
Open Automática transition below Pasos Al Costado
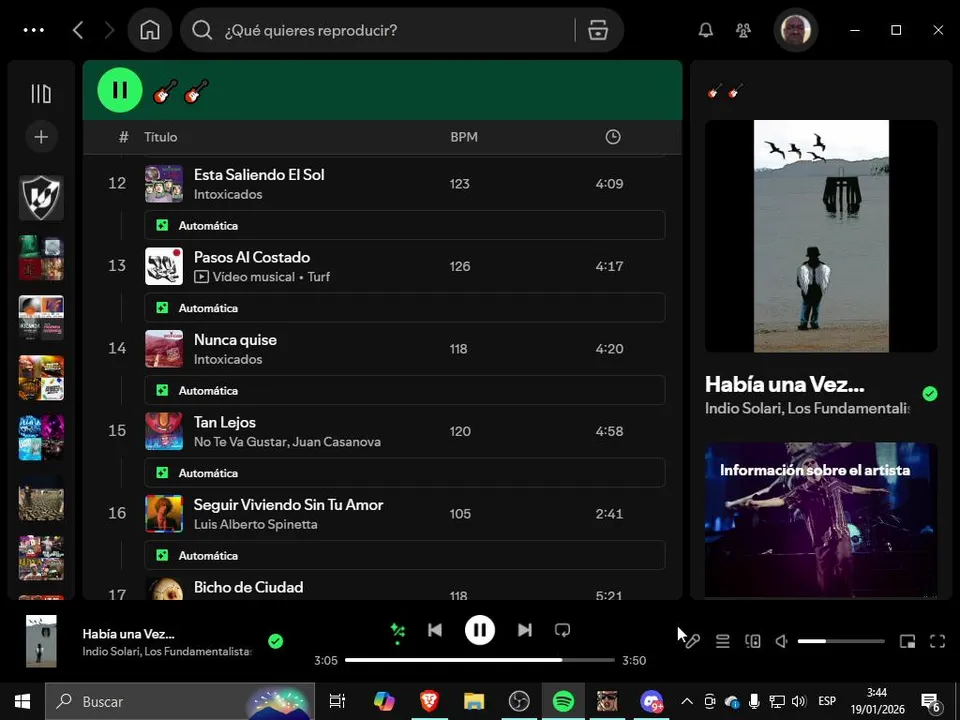405,308
